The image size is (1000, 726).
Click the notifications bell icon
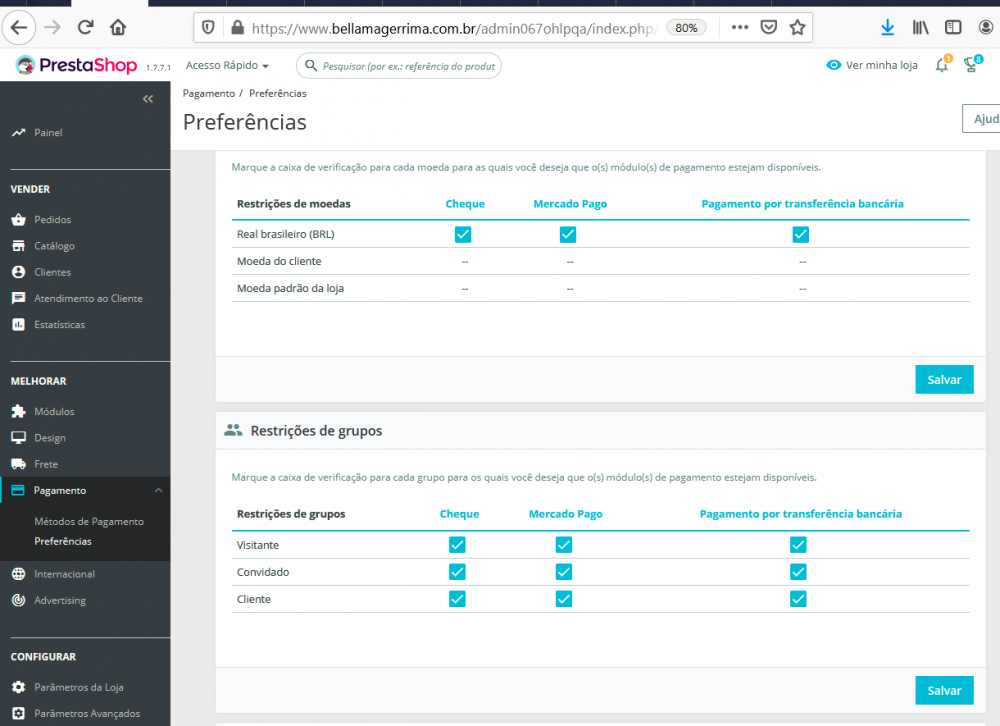click(941, 66)
